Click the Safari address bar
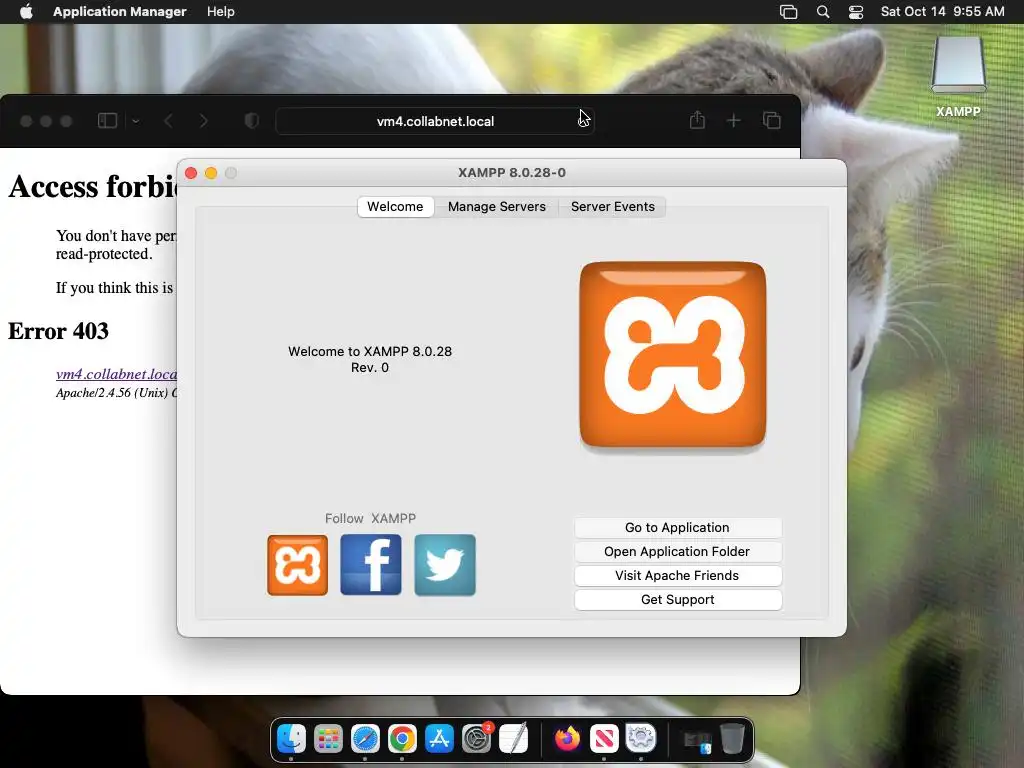The width and height of the screenshot is (1024, 768). pyautogui.click(x=435, y=121)
